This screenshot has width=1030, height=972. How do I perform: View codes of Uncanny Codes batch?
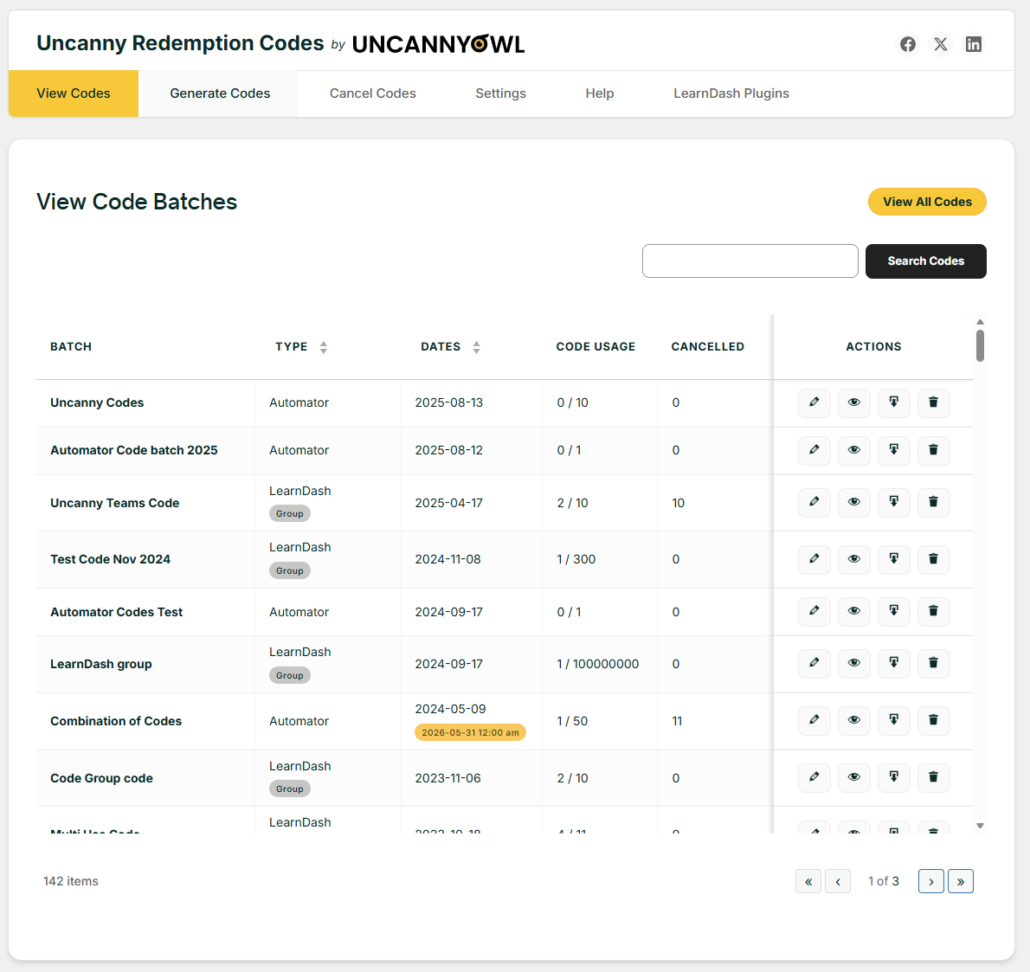tap(854, 402)
